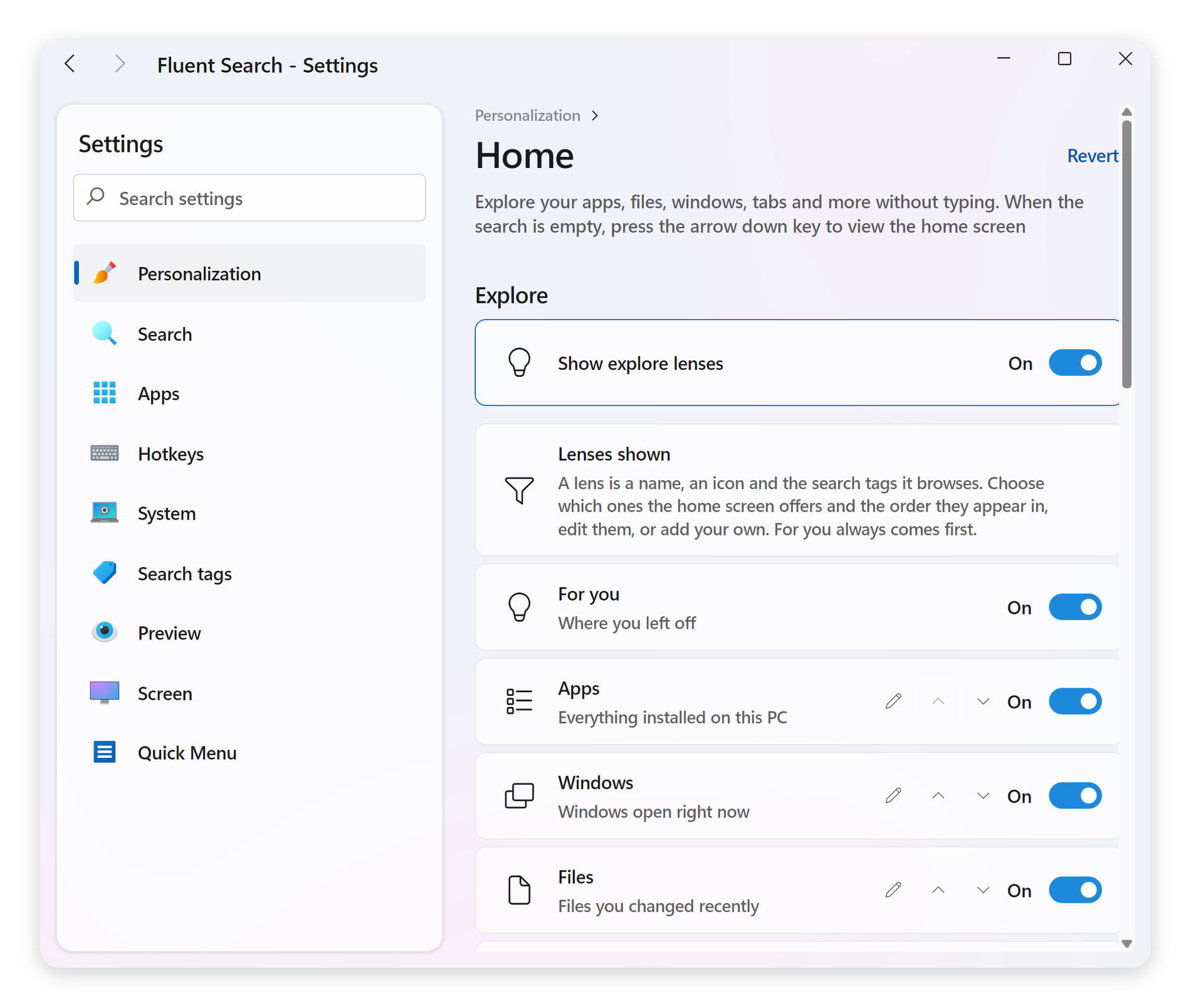Click the Personalization paintbrush icon
The image size is (1191, 1008).
pos(104,273)
